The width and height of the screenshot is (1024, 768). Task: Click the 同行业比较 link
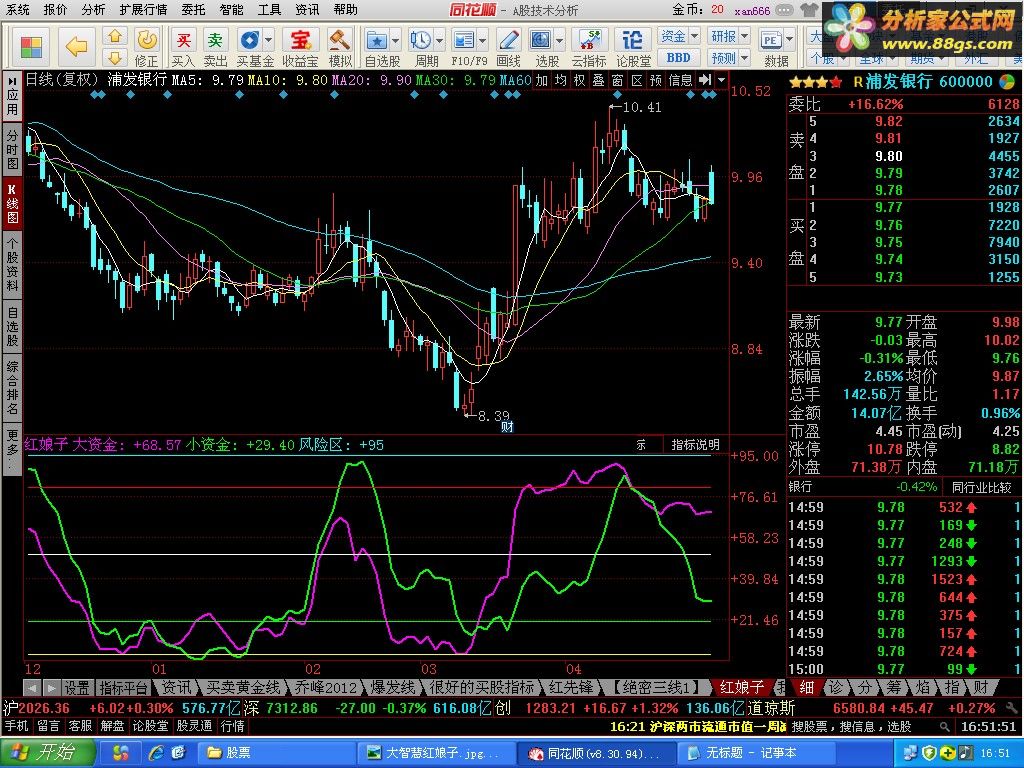(x=982, y=487)
